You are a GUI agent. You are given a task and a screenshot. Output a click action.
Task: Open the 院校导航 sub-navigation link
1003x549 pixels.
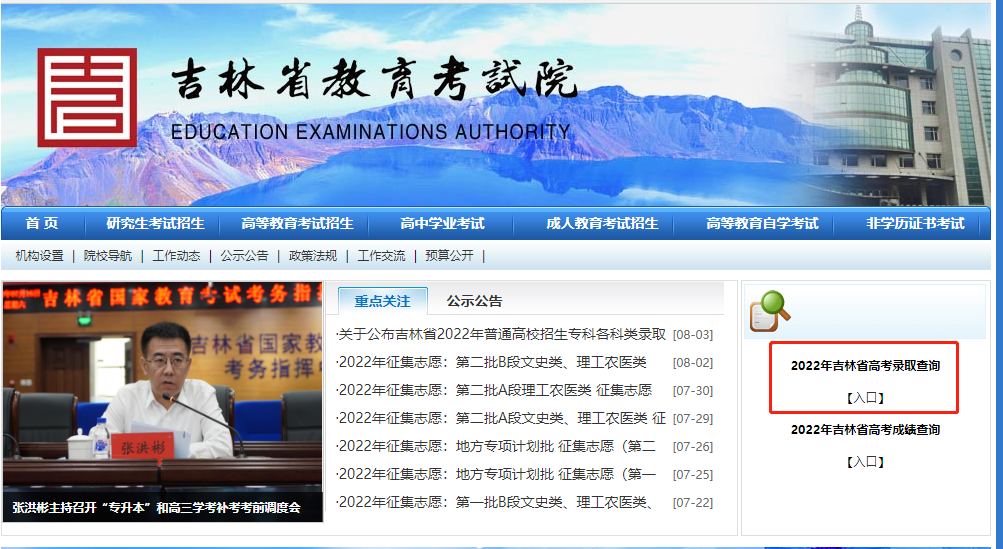tap(108, 256)
